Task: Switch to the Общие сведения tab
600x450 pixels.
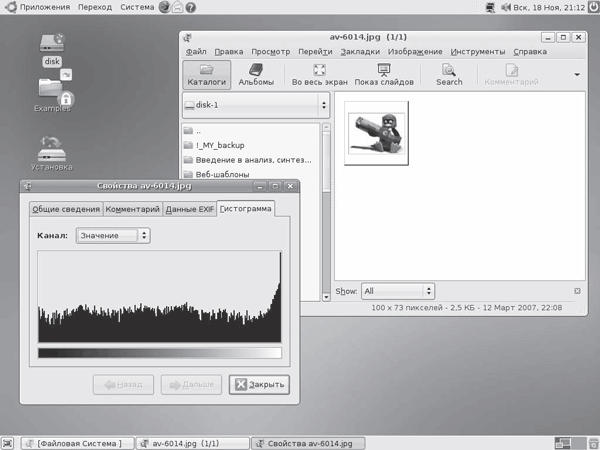Action: 65,209
